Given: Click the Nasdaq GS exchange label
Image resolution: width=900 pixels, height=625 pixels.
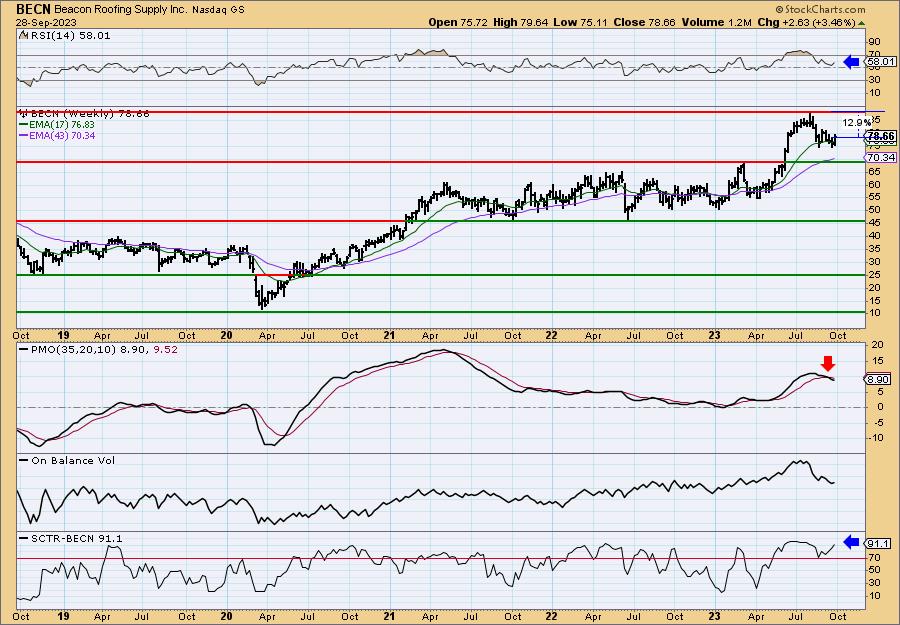Looking at the screenshot, I should 218,9.
